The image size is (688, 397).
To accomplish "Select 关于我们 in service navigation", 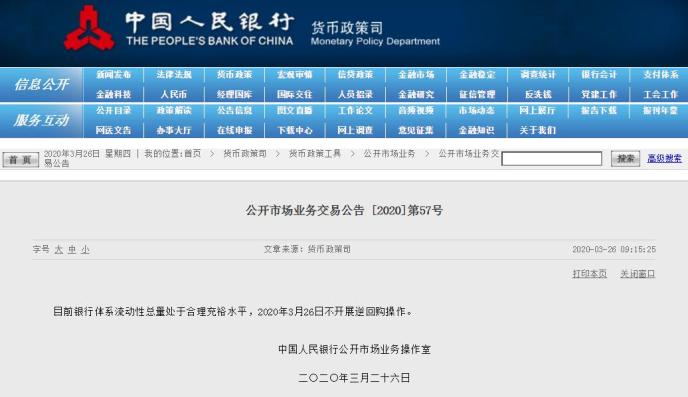I will tap(538, 130).
